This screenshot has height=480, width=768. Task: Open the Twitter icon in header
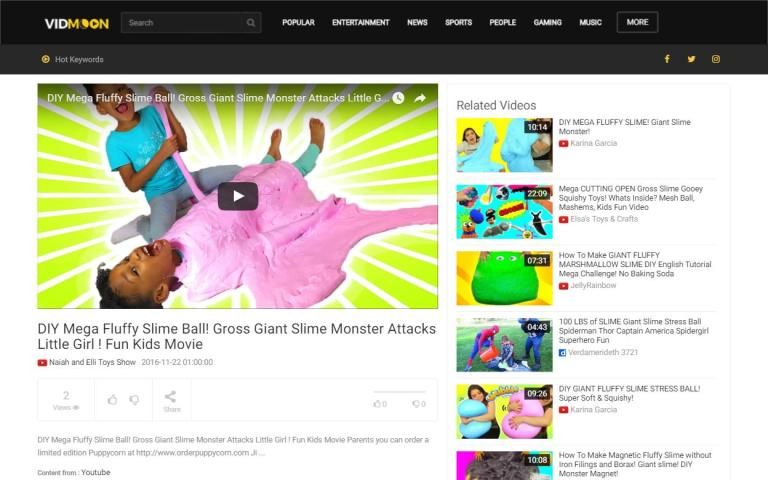691,59
